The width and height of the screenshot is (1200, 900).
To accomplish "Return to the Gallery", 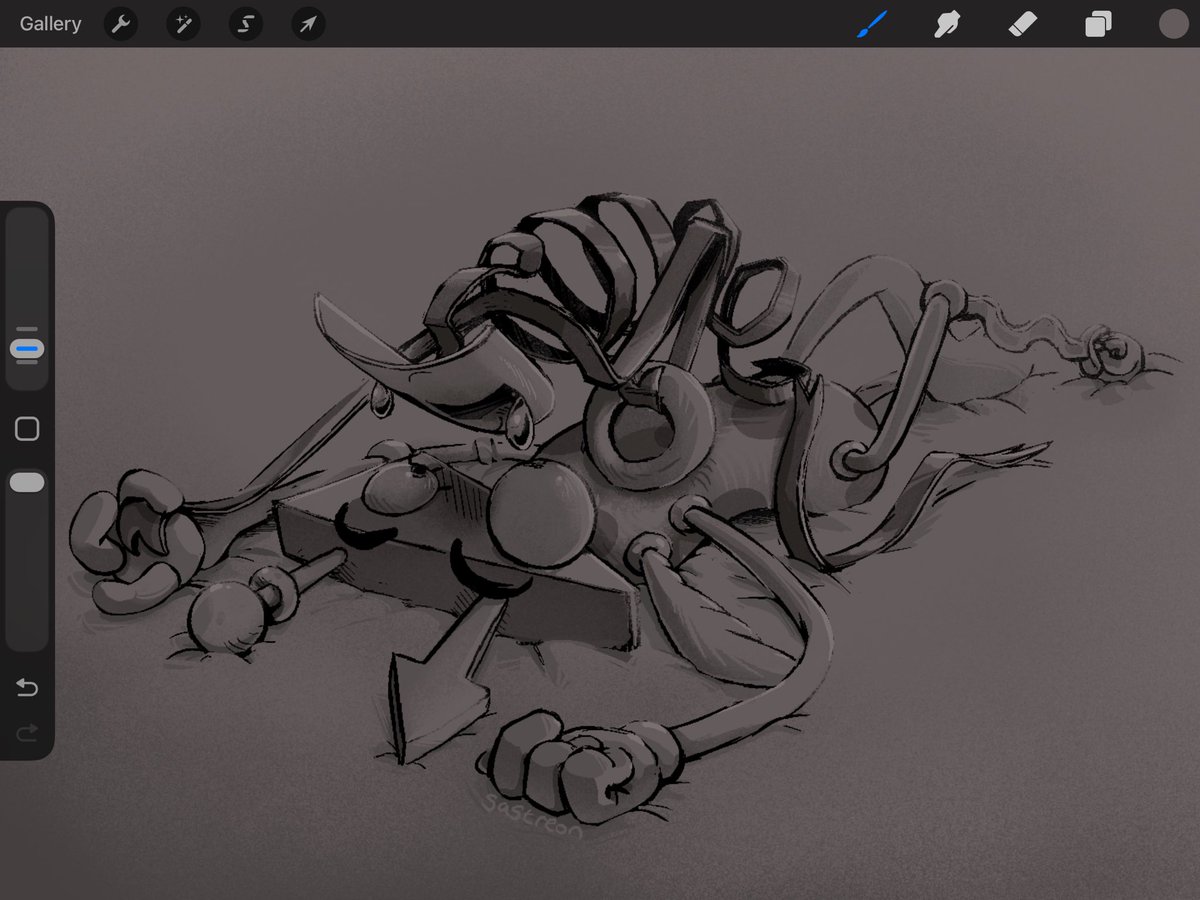I will 50,24.
